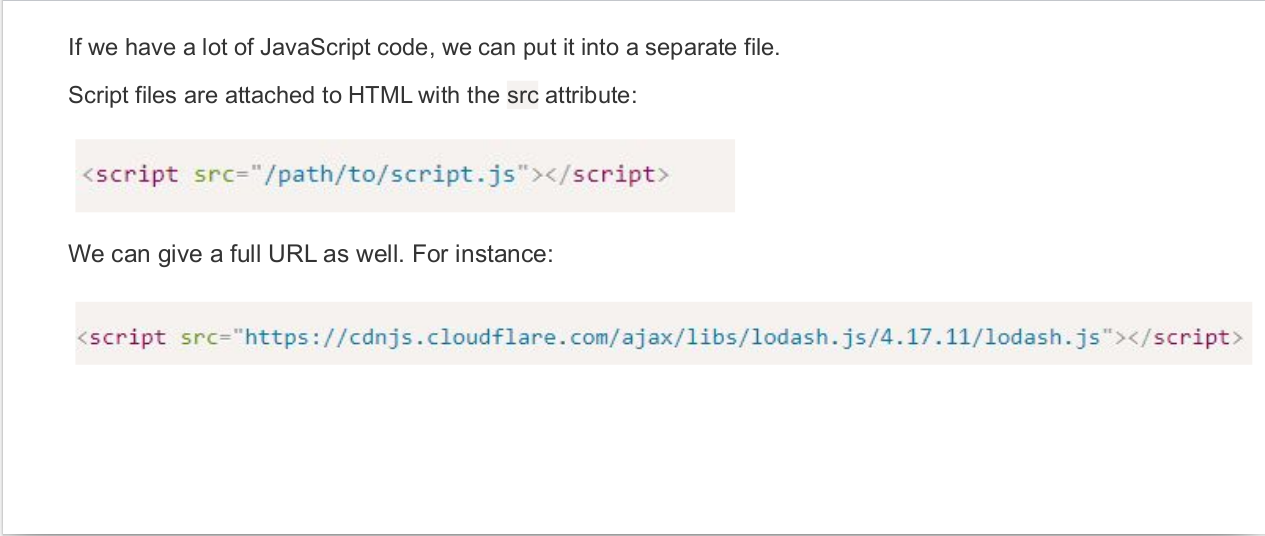
Task: Click the word 'attribute:' after the src highlight
Action: click(590, 97)
